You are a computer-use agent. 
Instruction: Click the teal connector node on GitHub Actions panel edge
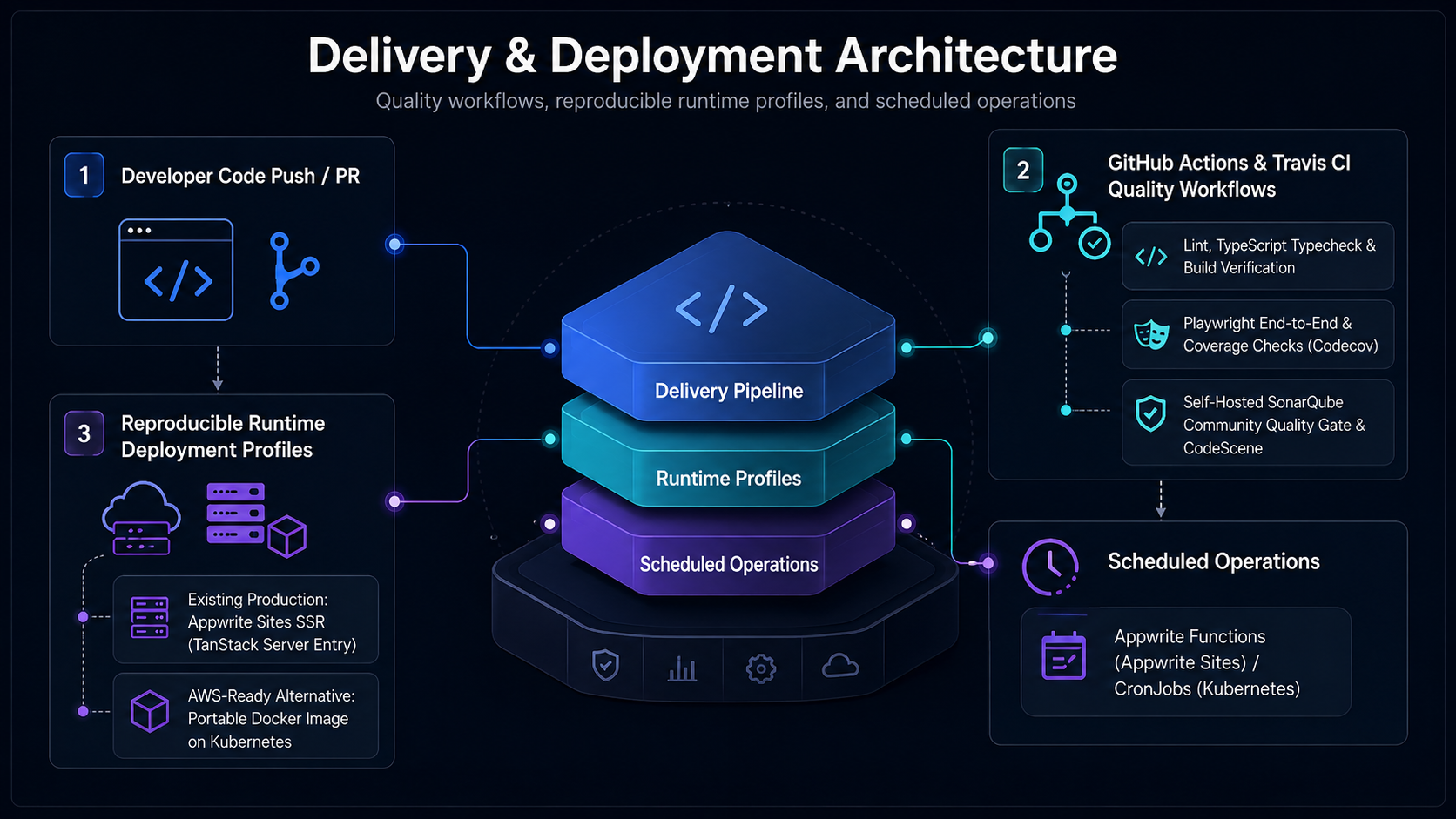(x=987, y=338)
